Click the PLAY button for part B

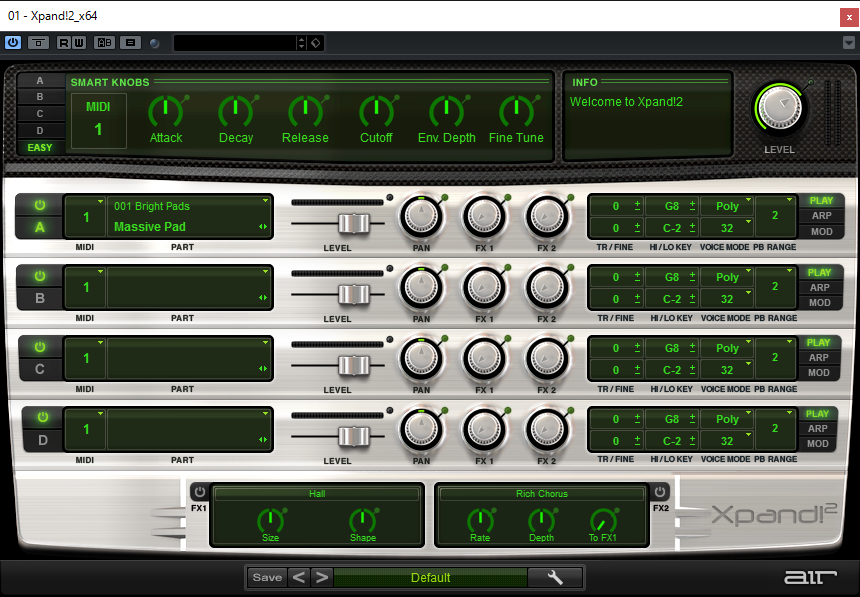(819, 273)
